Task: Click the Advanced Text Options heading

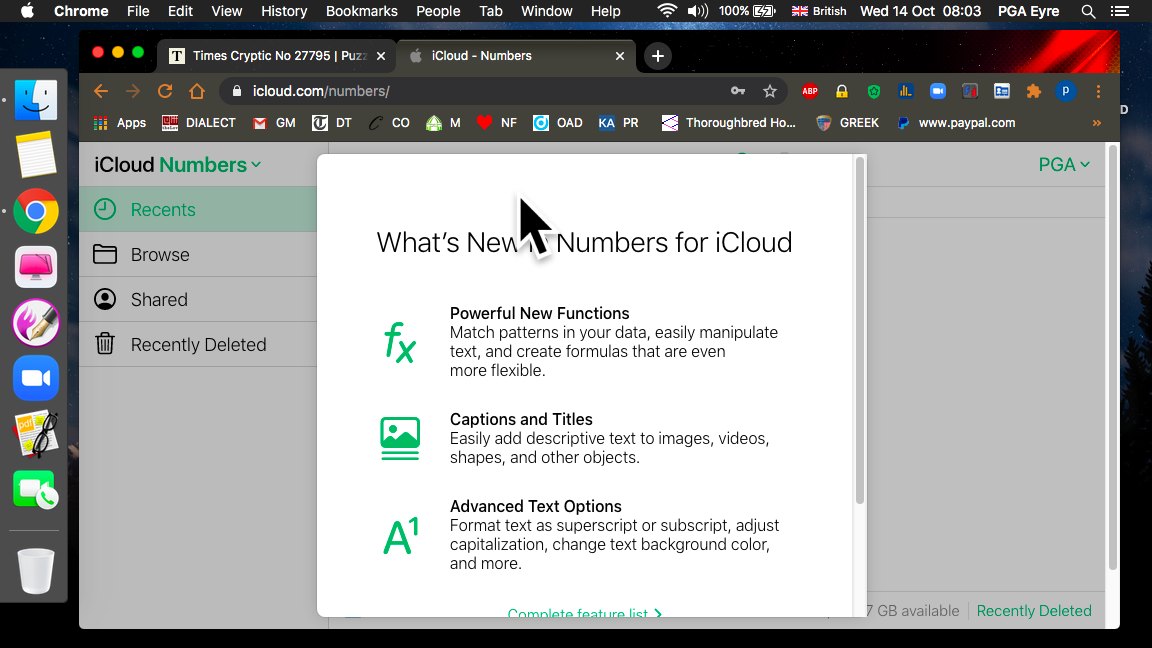Action: tap(536, 506)
